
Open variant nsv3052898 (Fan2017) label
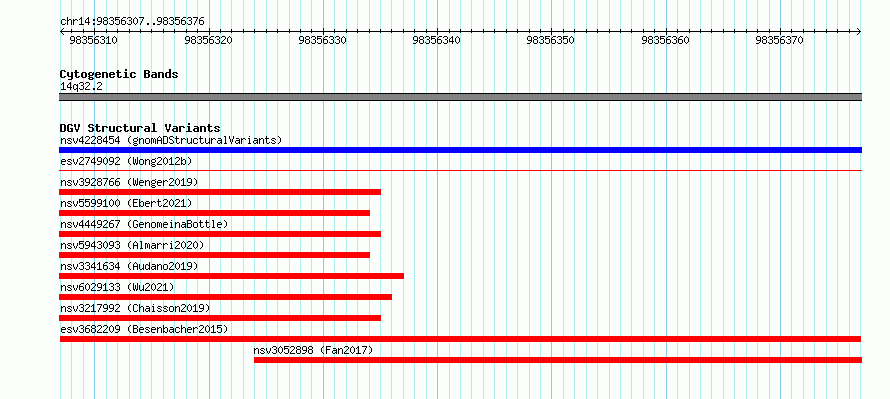[x=313, y=350]
